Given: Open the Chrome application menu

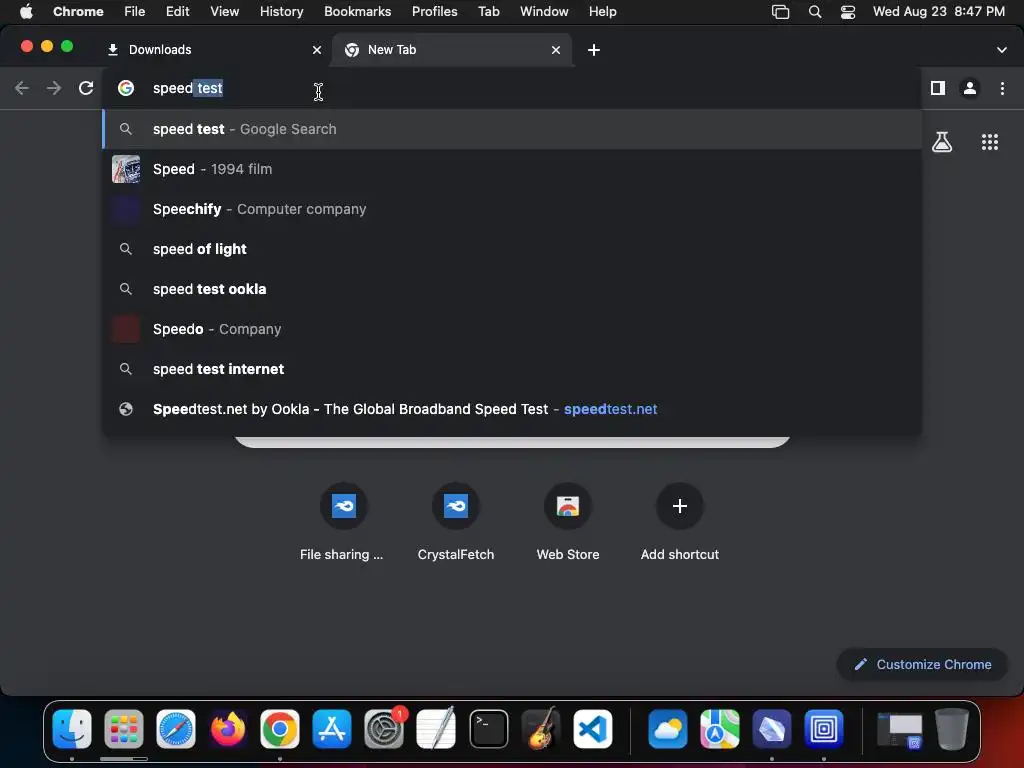Looking at the screenshot, I should tap(78, 11).
